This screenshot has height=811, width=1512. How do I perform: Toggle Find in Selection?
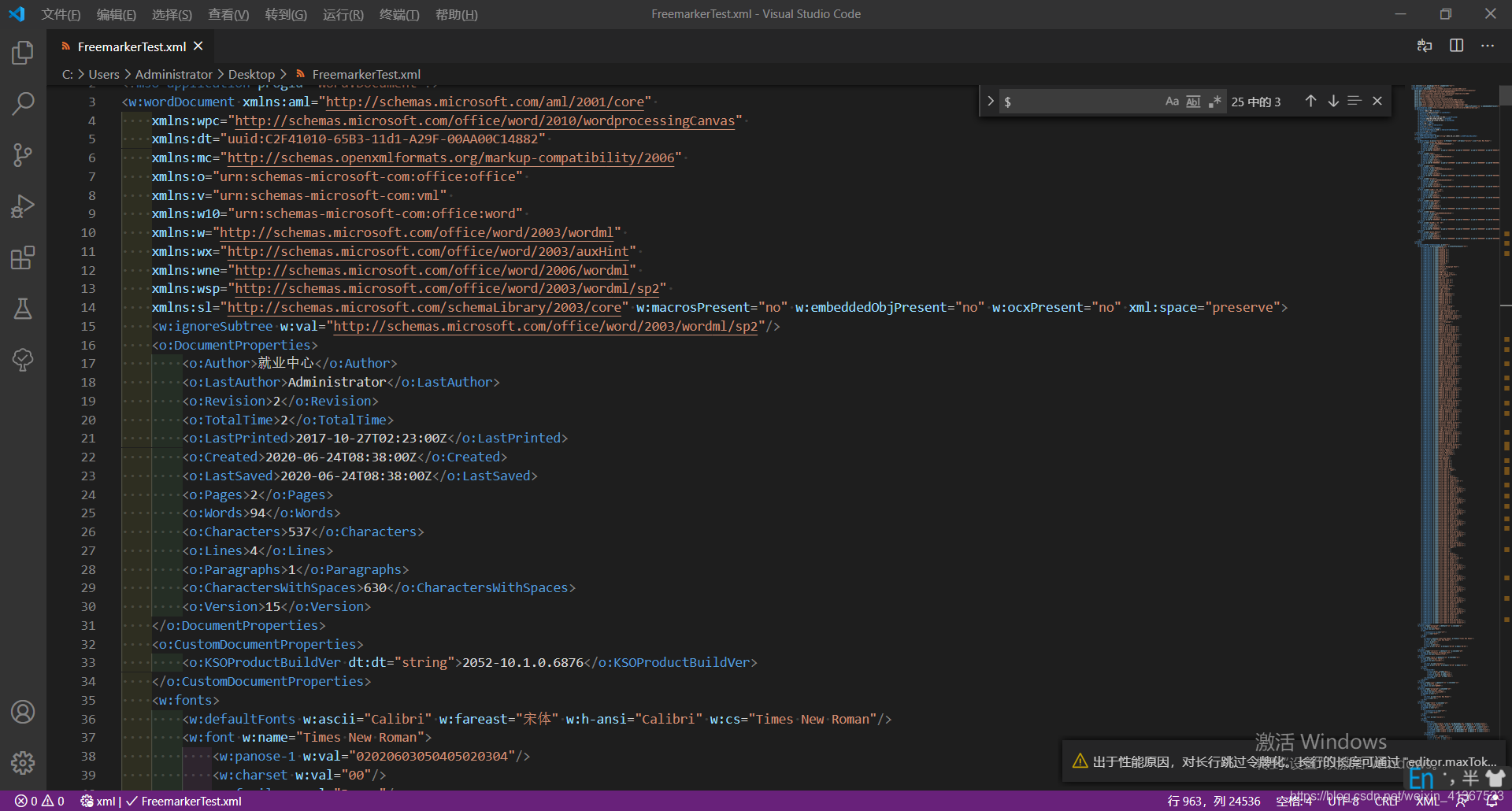coord(1354,101)
